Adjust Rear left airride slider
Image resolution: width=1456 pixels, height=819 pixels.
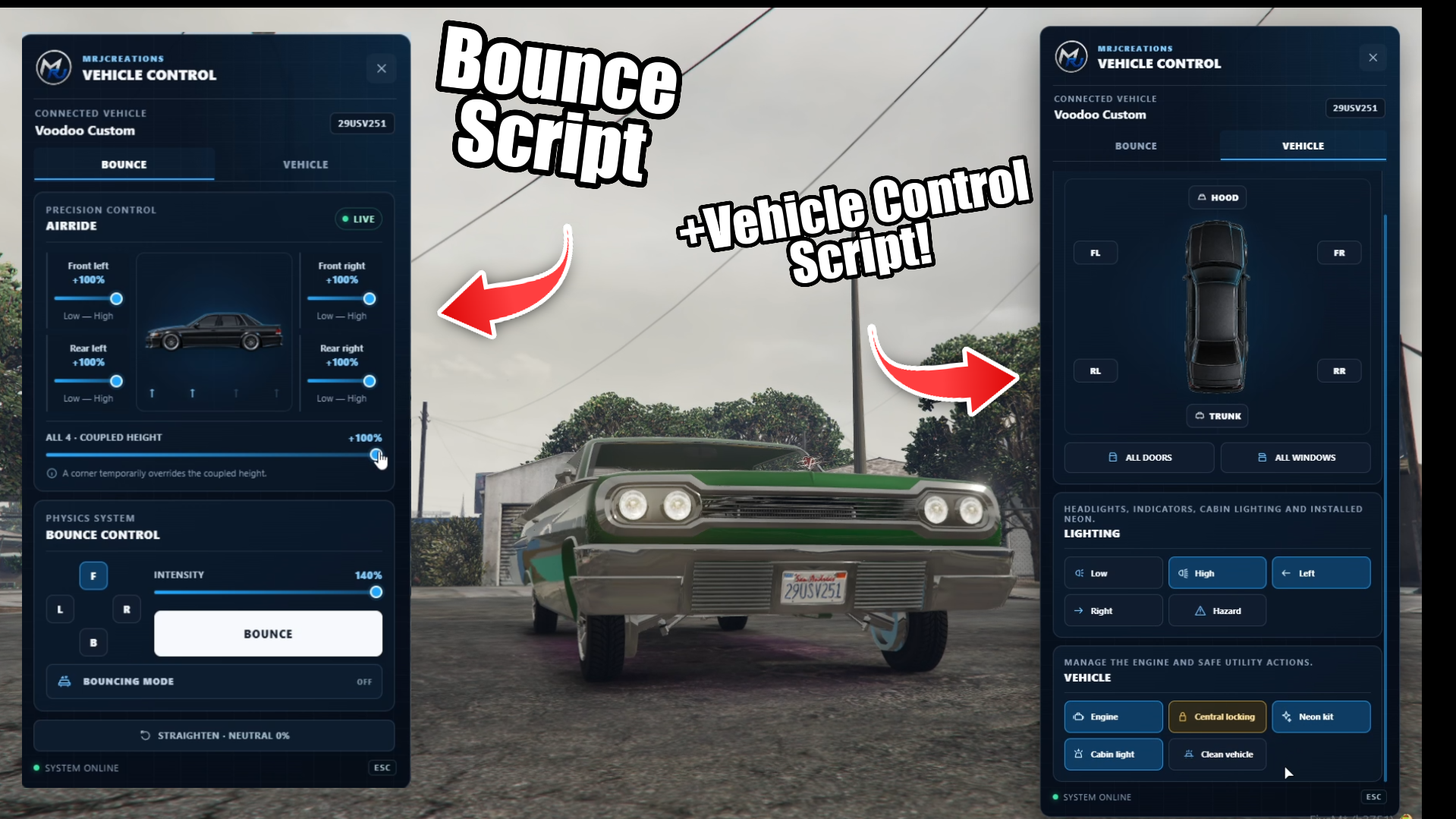tap(88, 380)
